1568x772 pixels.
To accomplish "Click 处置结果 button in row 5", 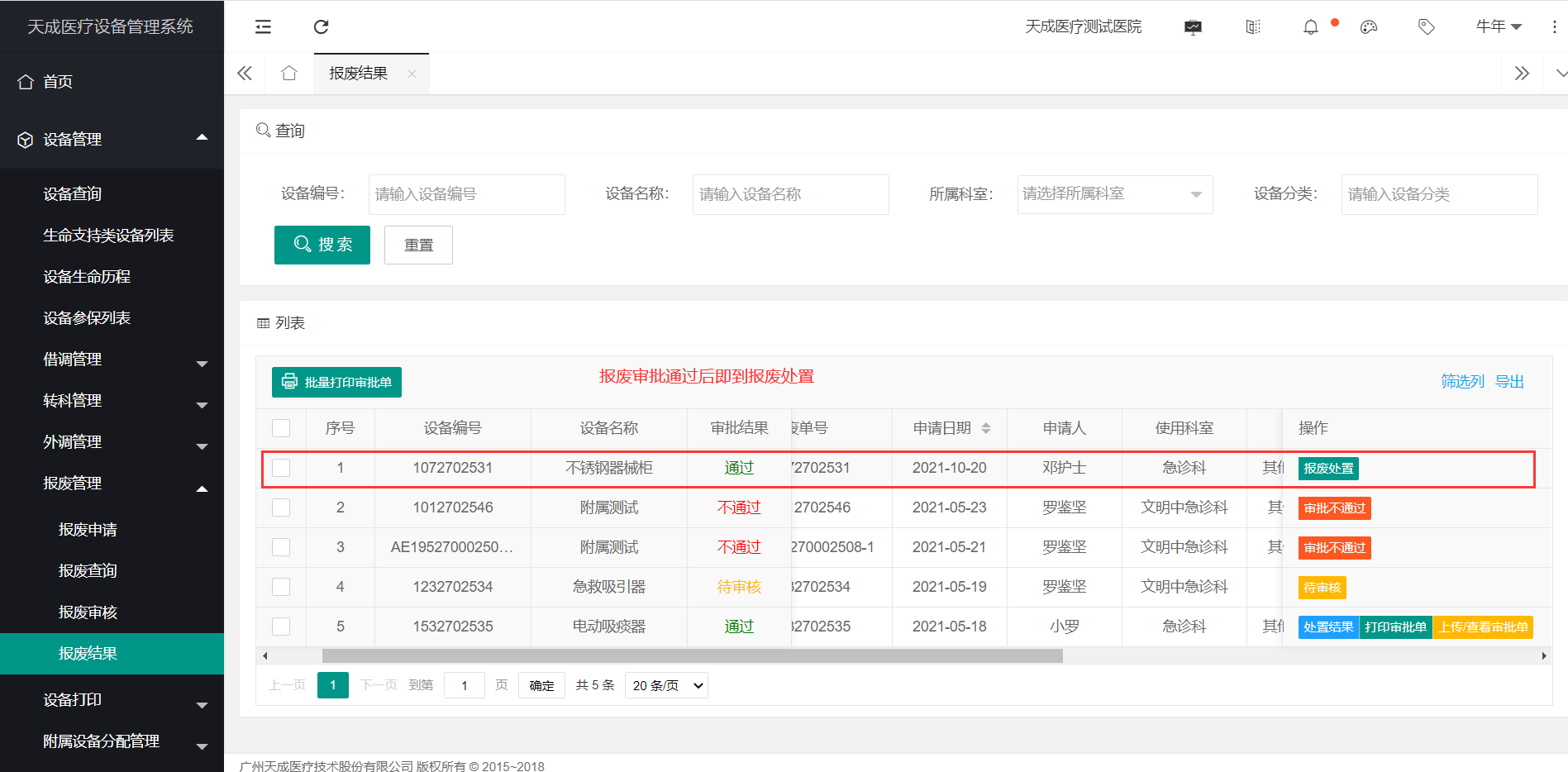I will click(1328, 627).
